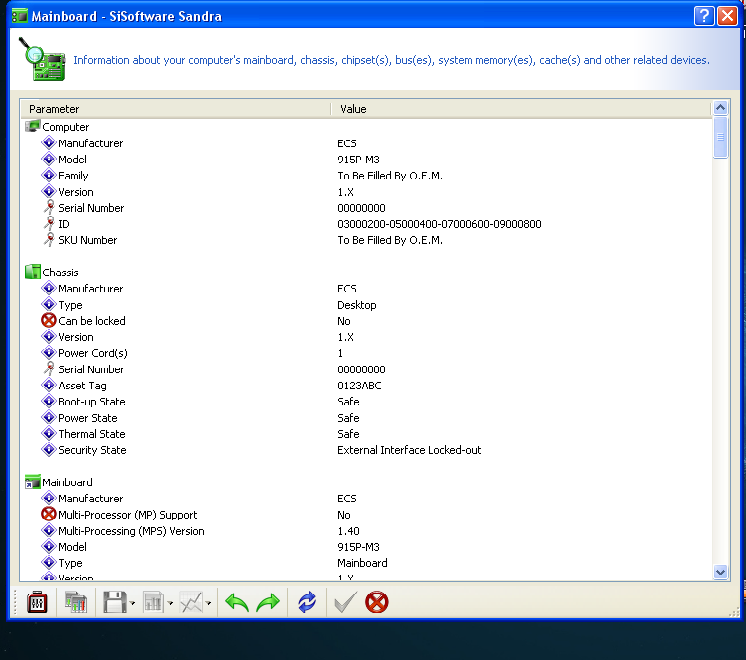The image size is (746, 660).
Task: Click the diamond icon beside Asset Tag
Action: tap(49, 385)
